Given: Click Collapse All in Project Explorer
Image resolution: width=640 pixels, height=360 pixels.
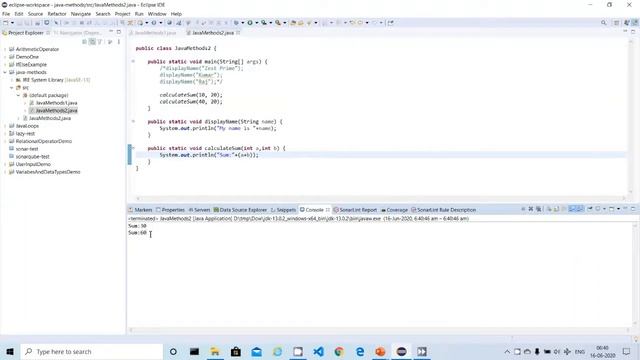Looking at the screenshot, I should coord(84,42).
